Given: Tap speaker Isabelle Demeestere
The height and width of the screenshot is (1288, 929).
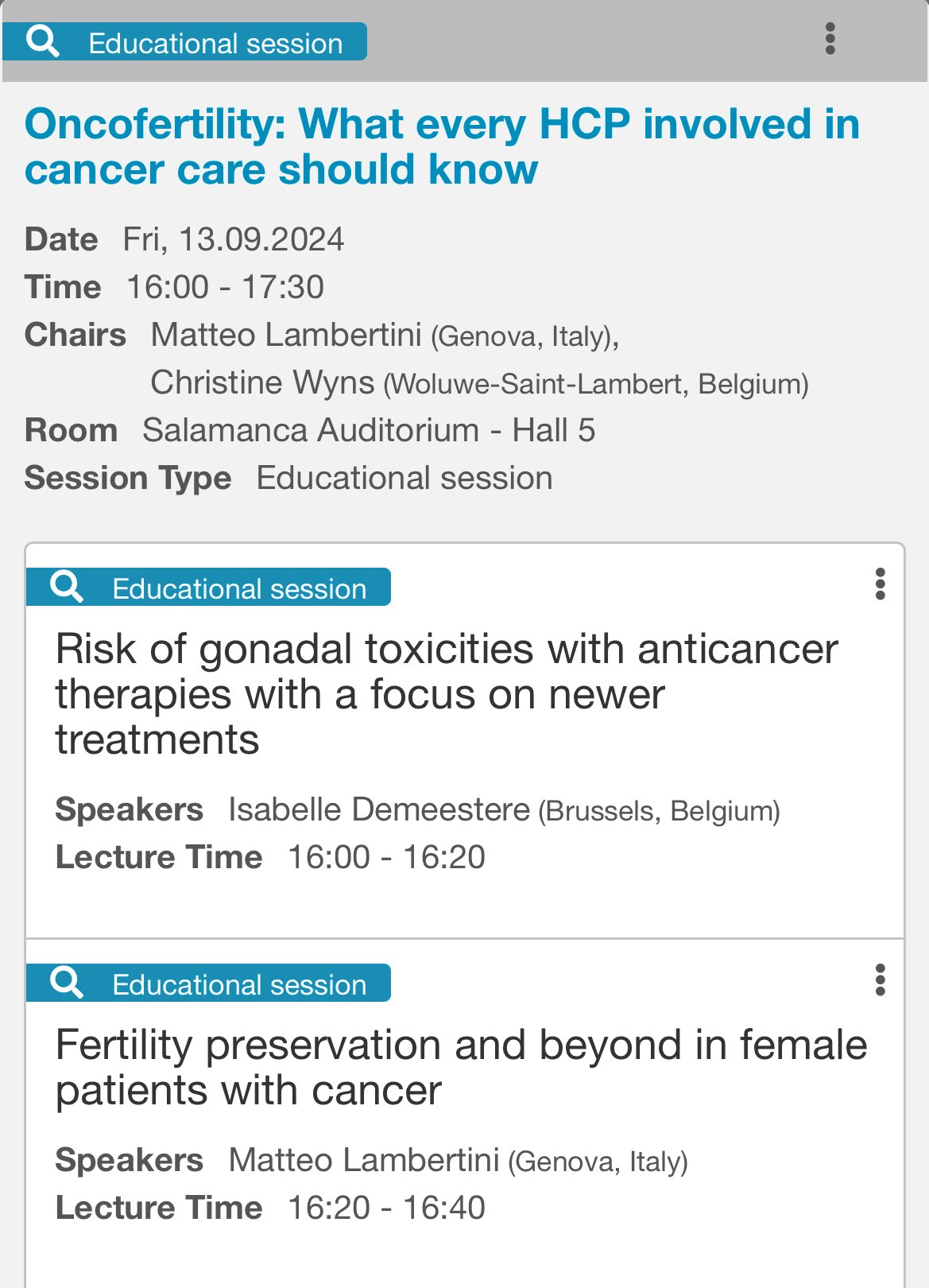Looking at the screenshot, I should pyautogui.click(x=379, y=809).
